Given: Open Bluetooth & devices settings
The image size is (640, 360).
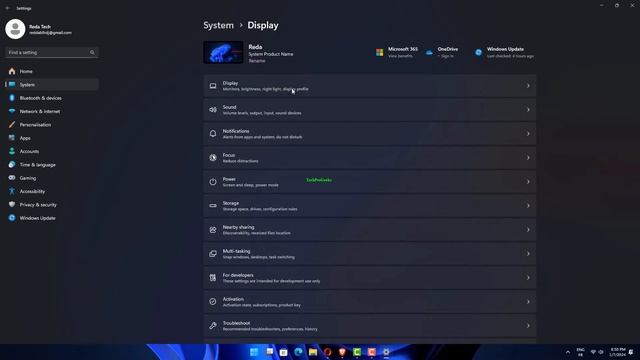Looking at the screenshot, I should point(52,98).
